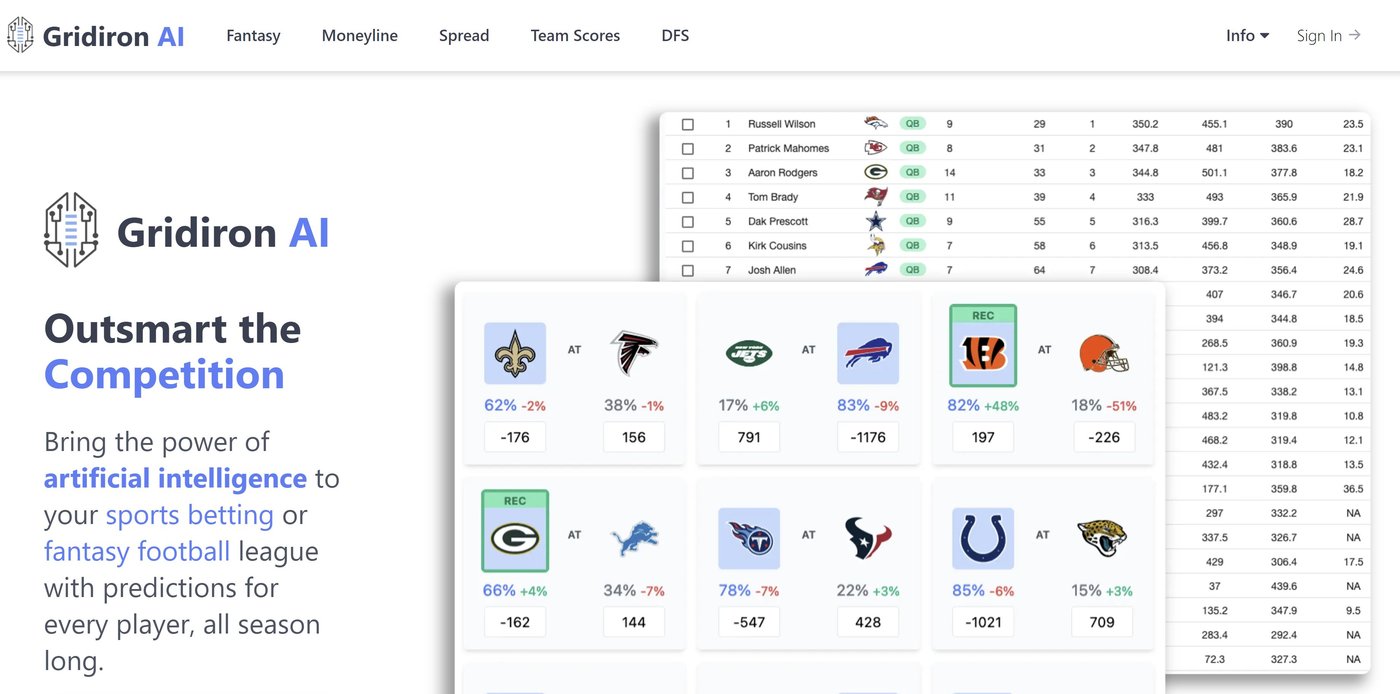Viewport: 1400px width, 694px height.
Task: Click the Bills logo beside Josh Allen
Action: 876,270
